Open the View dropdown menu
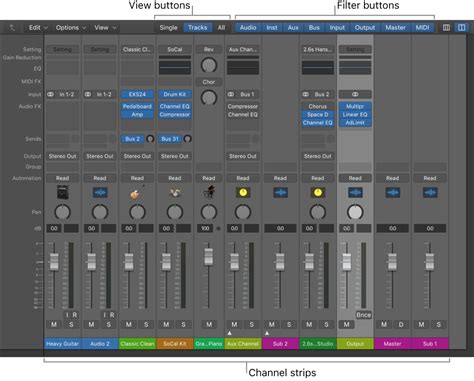This screenshot has width=474, height=381. coord(105,28)
